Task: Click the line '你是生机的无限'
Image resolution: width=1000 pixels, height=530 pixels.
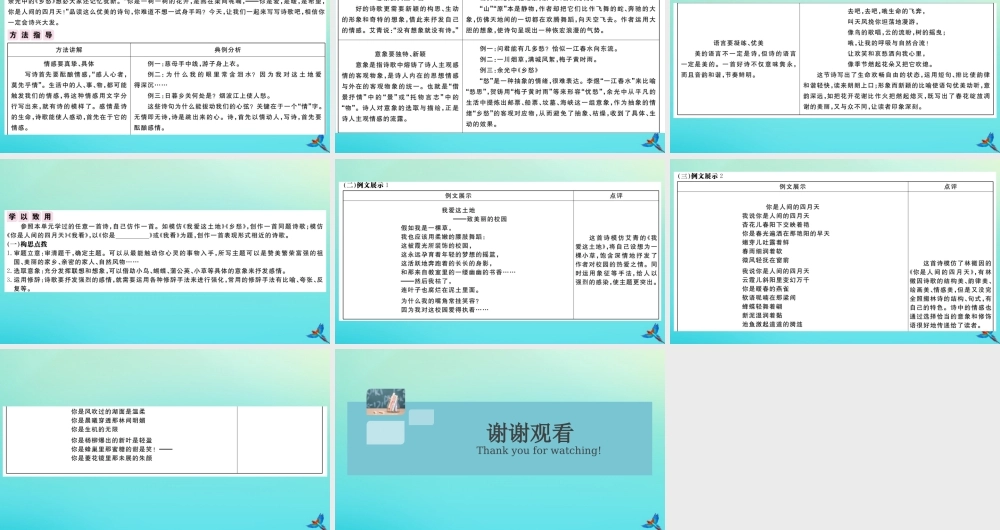Action: 94,429
